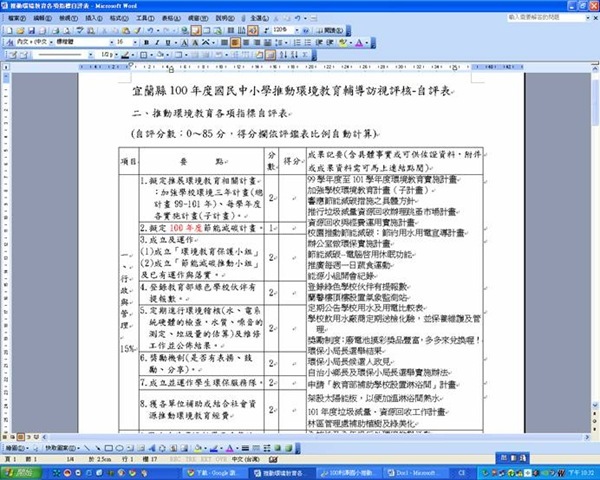Click the Print icon in the Standard toolbar

pos(55,30)
